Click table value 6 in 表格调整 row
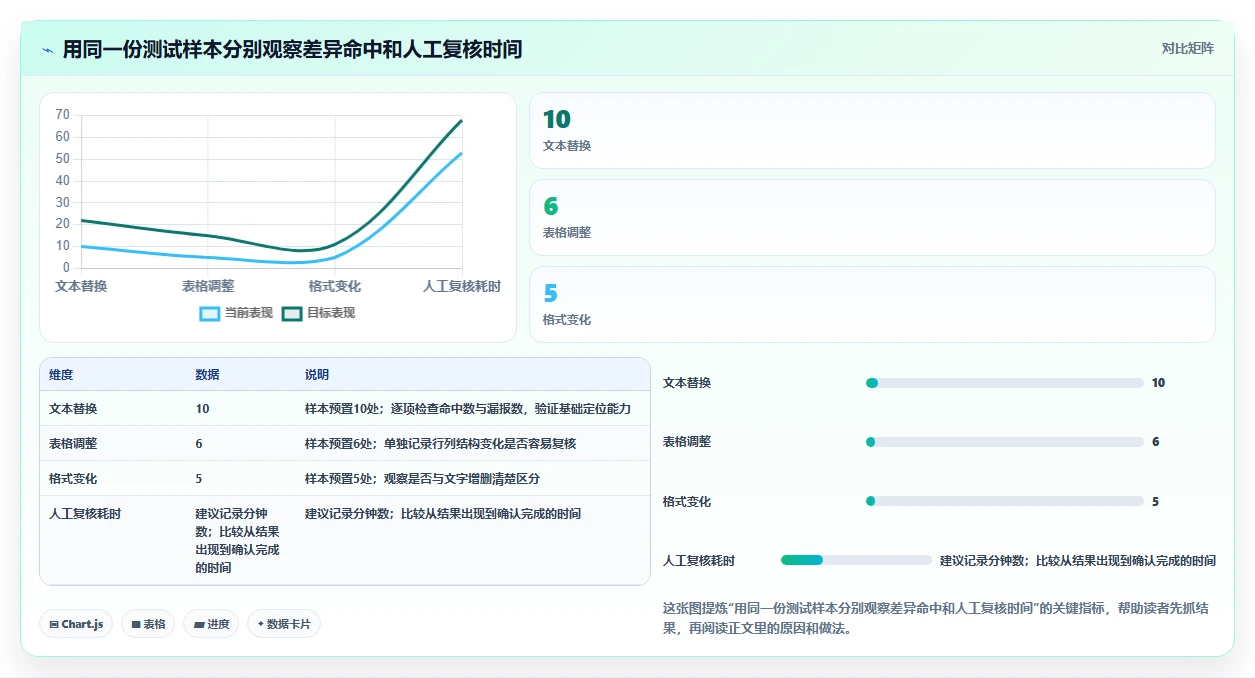1255x678 pixels. tap(199, 444)
